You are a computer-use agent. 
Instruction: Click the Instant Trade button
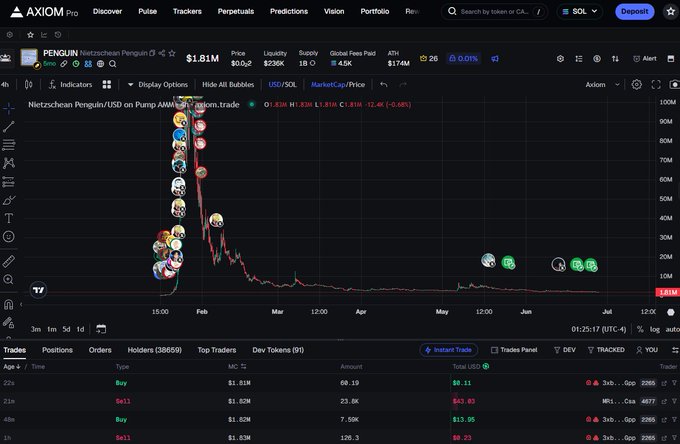coord(448,350)
